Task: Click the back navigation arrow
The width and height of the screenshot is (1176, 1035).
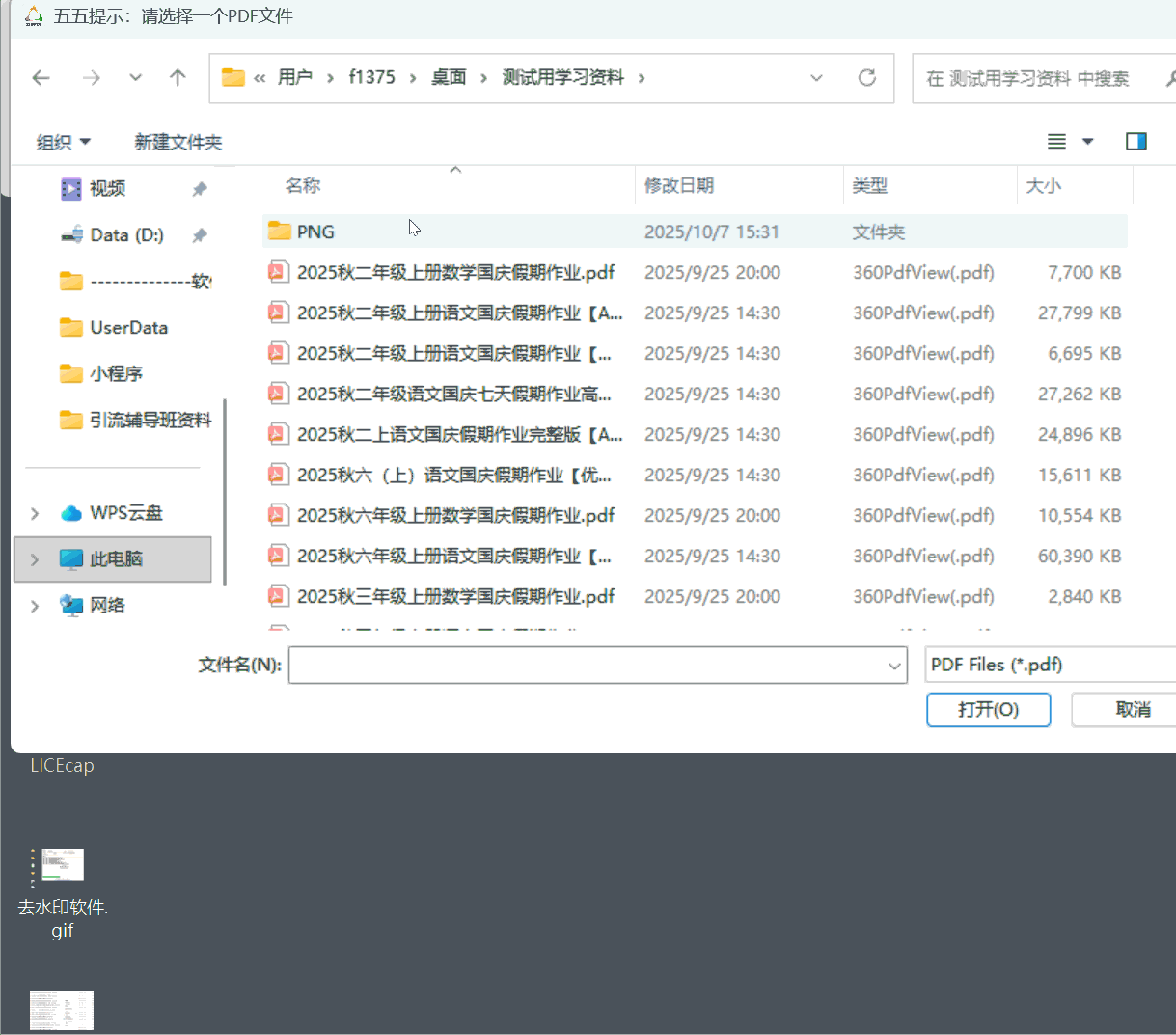Action: [41, 77]
